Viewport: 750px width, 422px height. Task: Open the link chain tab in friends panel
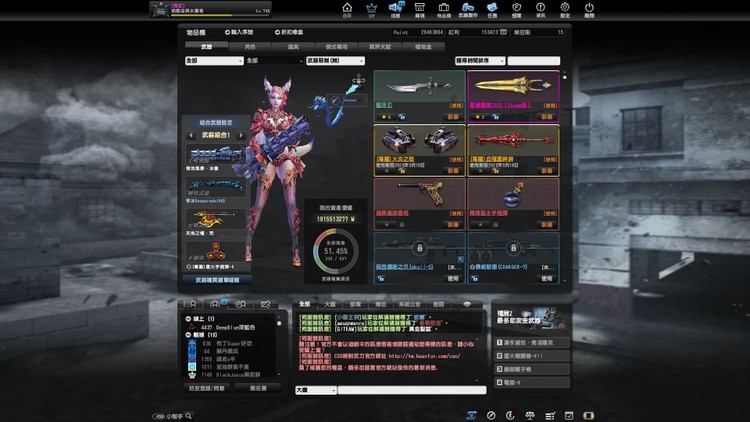click(265, 304)
